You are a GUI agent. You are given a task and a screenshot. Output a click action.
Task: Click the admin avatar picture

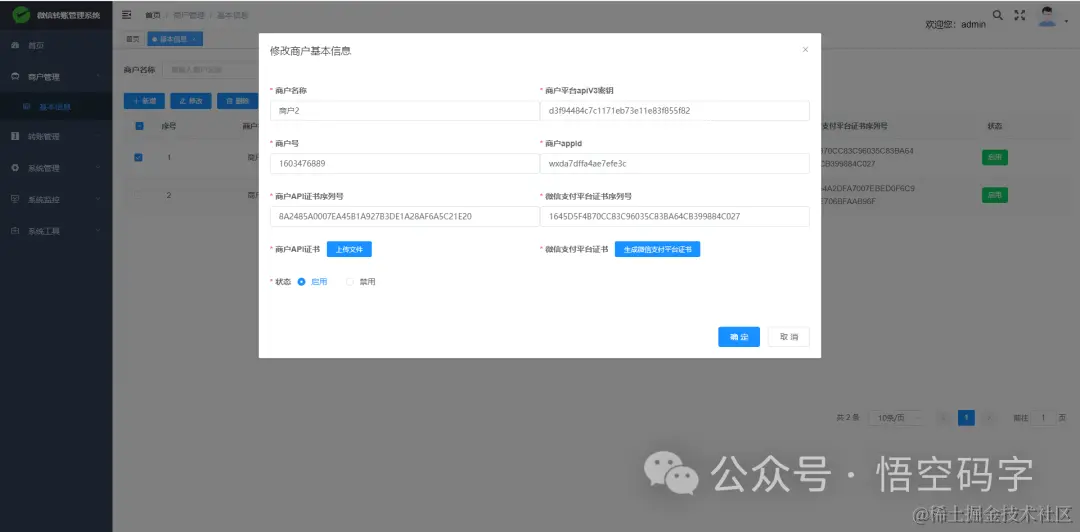(1048, 17)
